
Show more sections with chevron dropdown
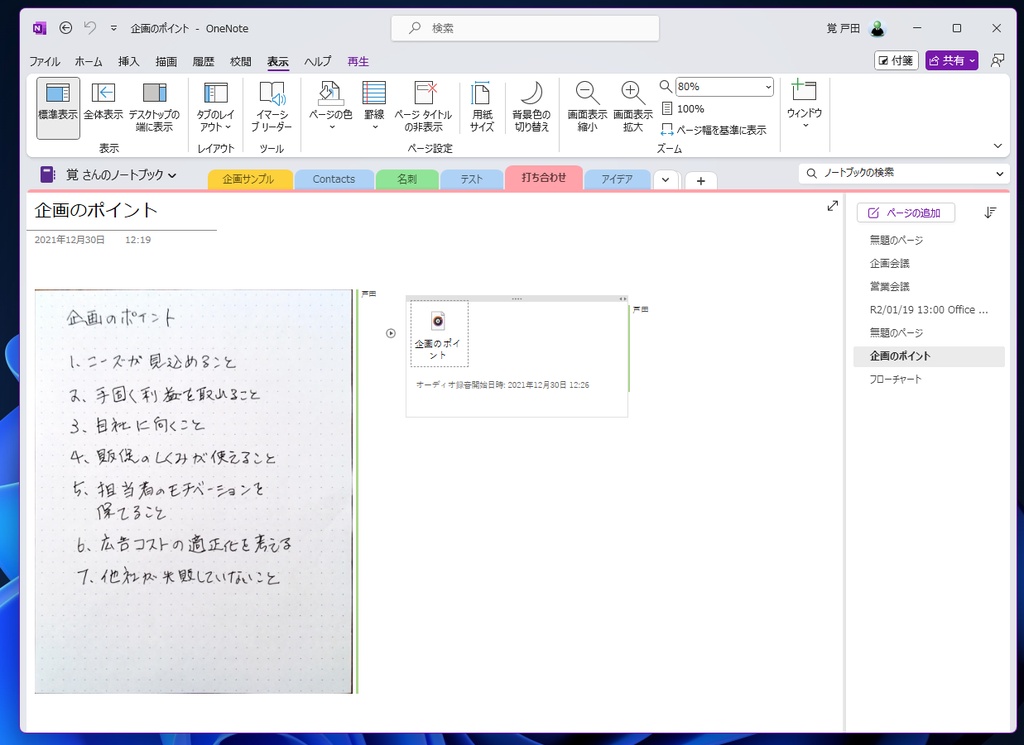[x=665, y=180]
